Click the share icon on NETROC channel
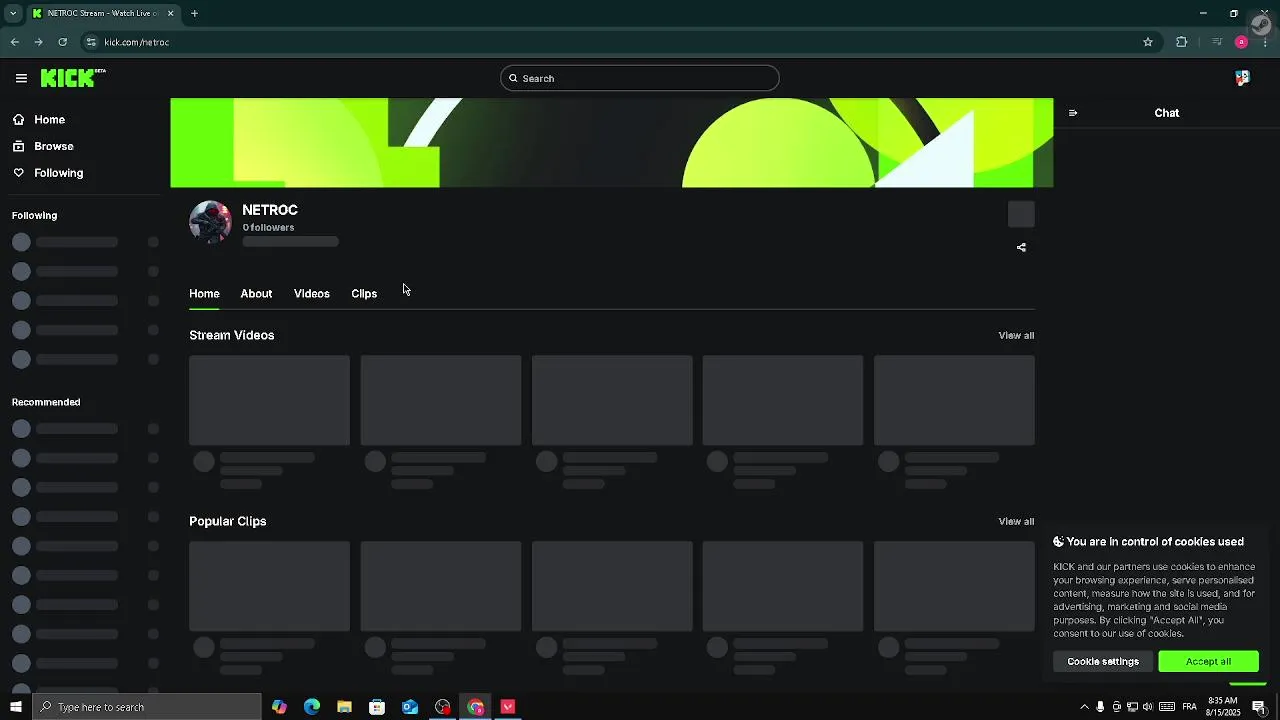The height and width of the screenshot is (720, 1280). click(1021, 247)
